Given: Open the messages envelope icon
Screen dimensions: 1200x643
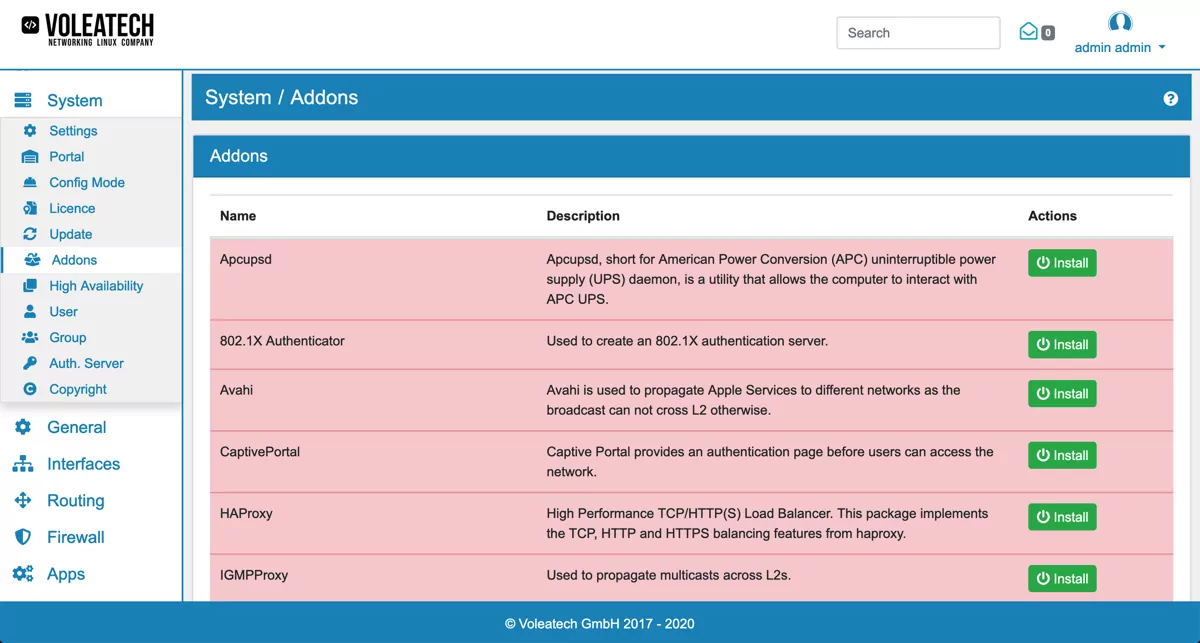Looking at the screenshot, I should (x=1029, y=31).
